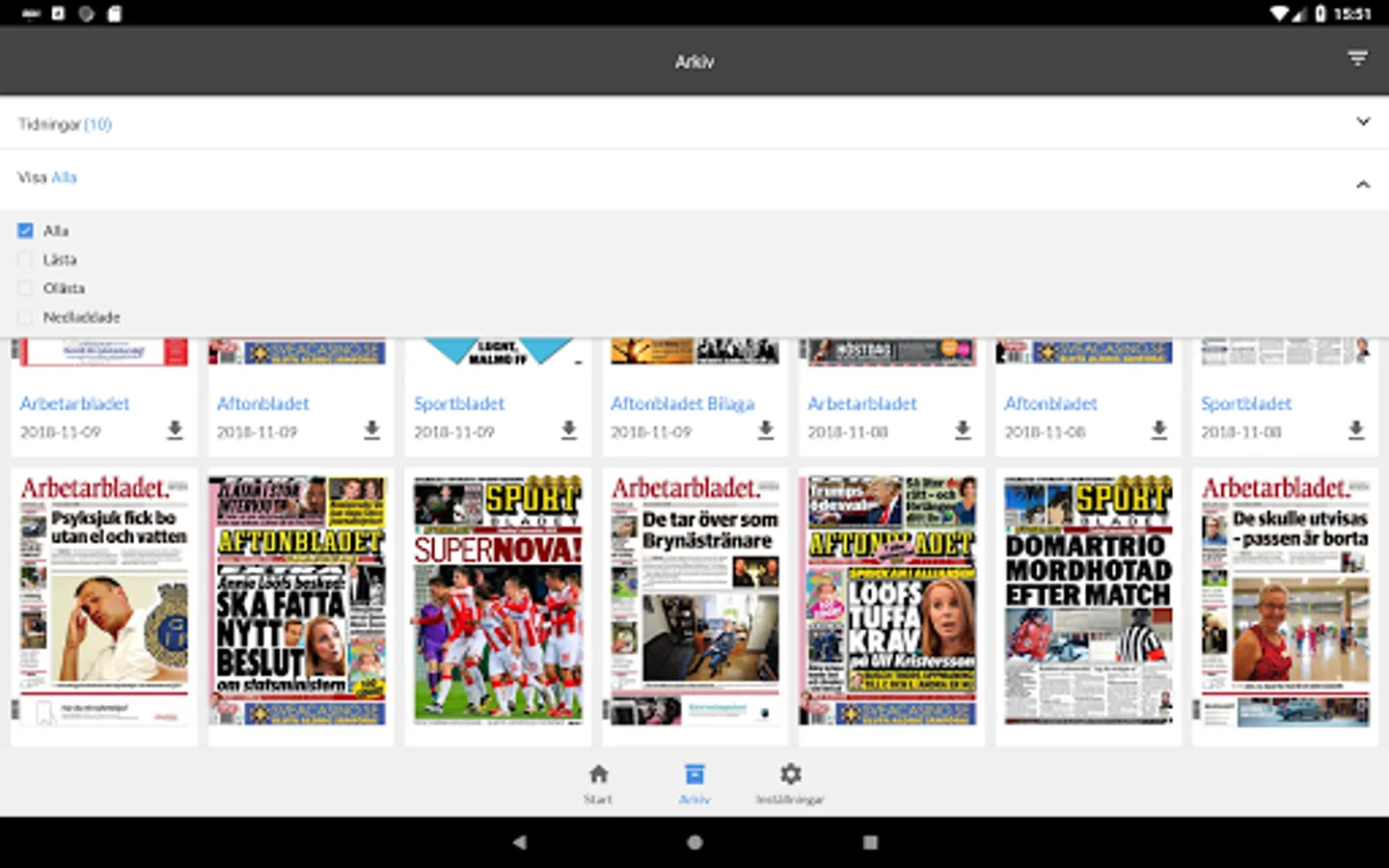Download Aftonbladet 2018-11-09 issue

371,430
